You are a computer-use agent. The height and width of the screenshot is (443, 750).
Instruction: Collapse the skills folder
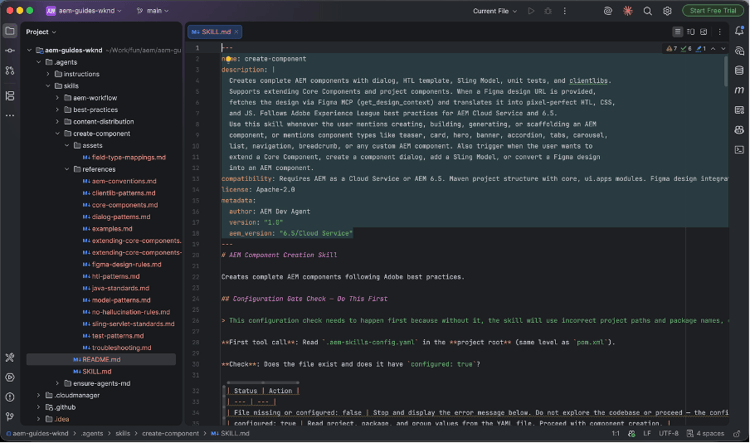pos(48,86)
